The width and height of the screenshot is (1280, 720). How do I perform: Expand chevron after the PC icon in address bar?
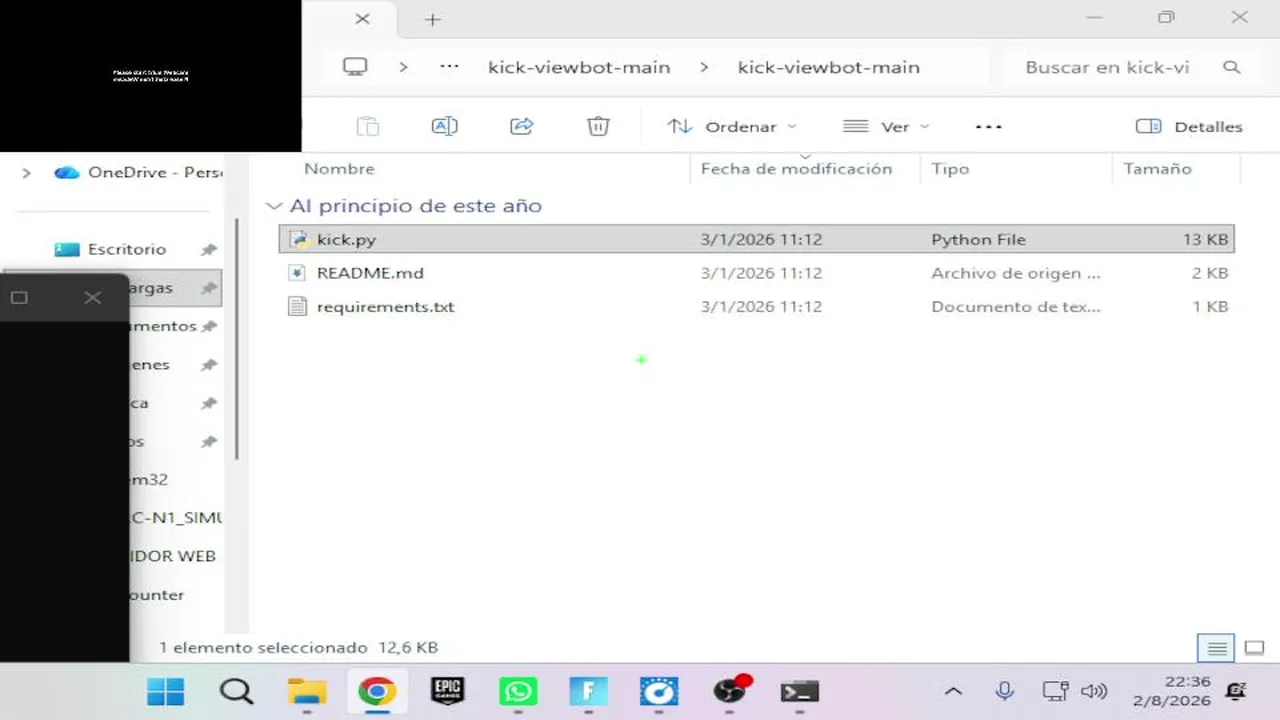click(x=404, y=67)
